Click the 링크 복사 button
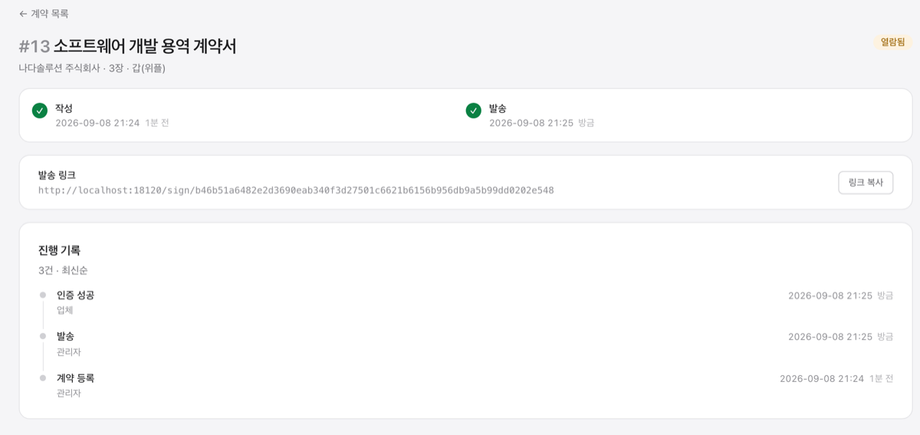The height and width of the screenshot is (435, 920). [x=865, y=183]
